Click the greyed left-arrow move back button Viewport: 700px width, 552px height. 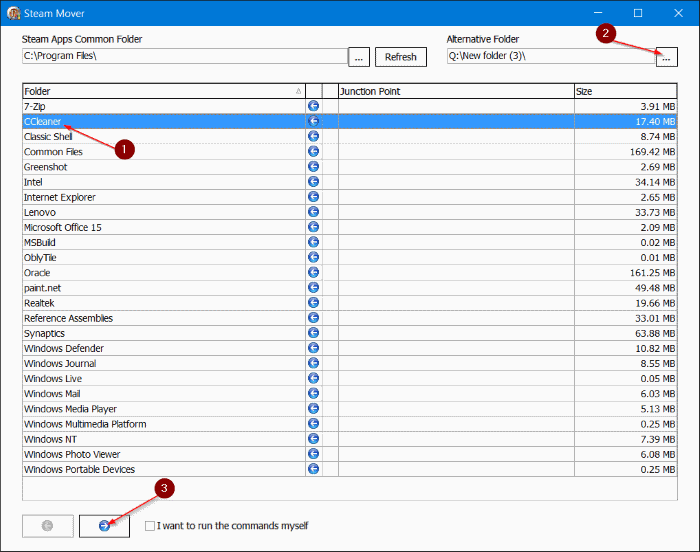(x=48, y=526)
